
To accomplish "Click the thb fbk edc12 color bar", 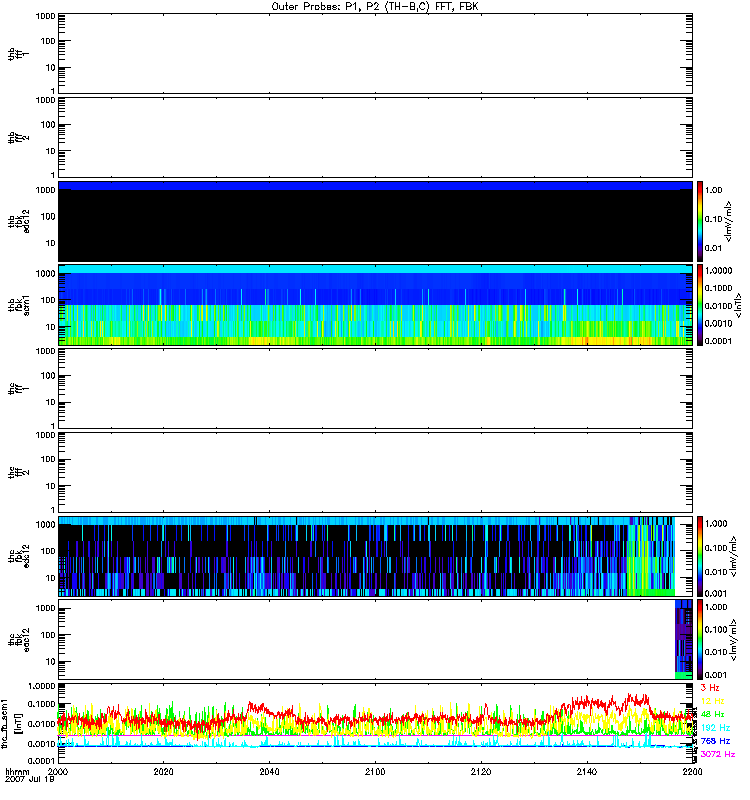I will point(703,221).
